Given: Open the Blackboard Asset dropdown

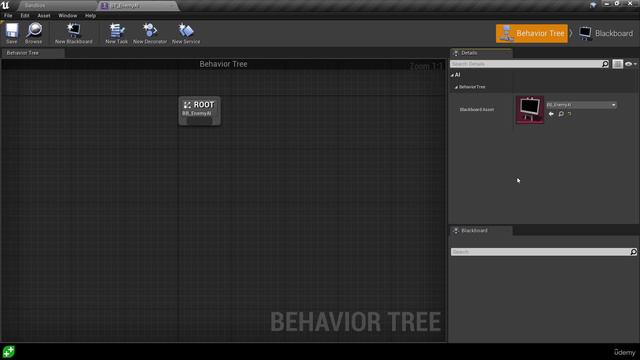Looking at the screenshot, I should point(581,105).
